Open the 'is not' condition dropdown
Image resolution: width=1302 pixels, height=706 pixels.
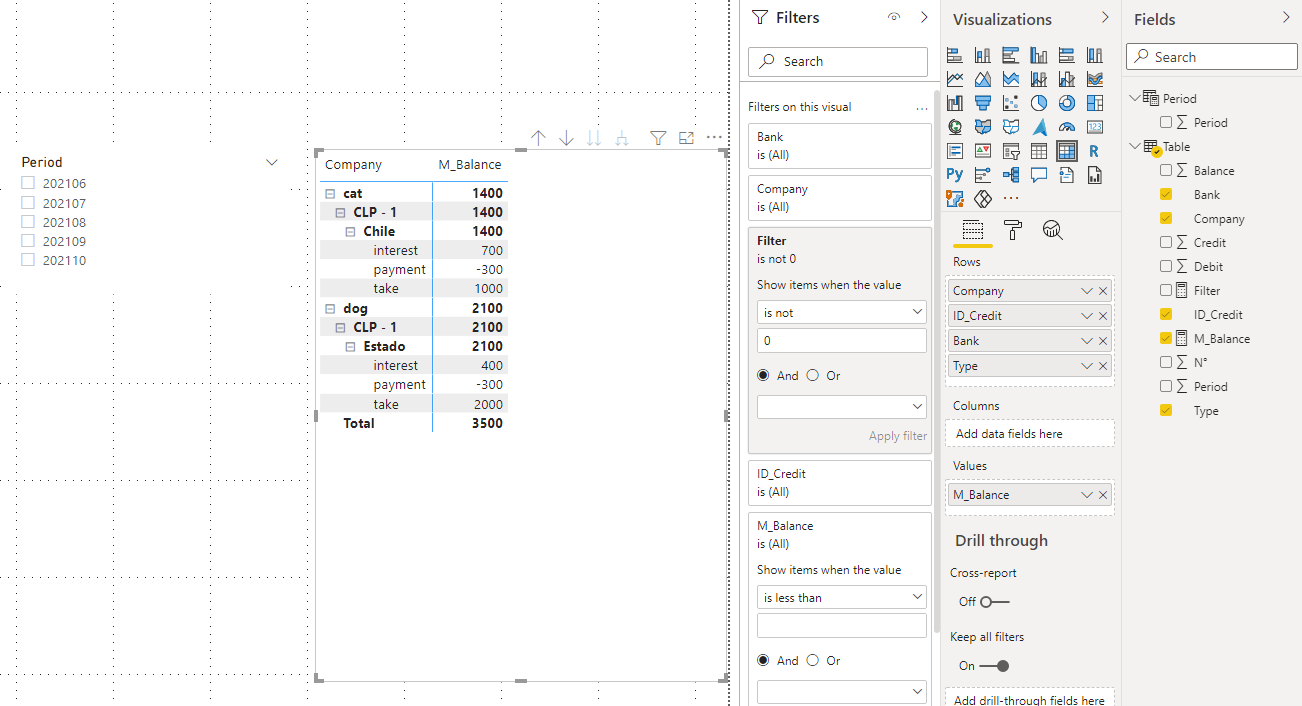842,312
